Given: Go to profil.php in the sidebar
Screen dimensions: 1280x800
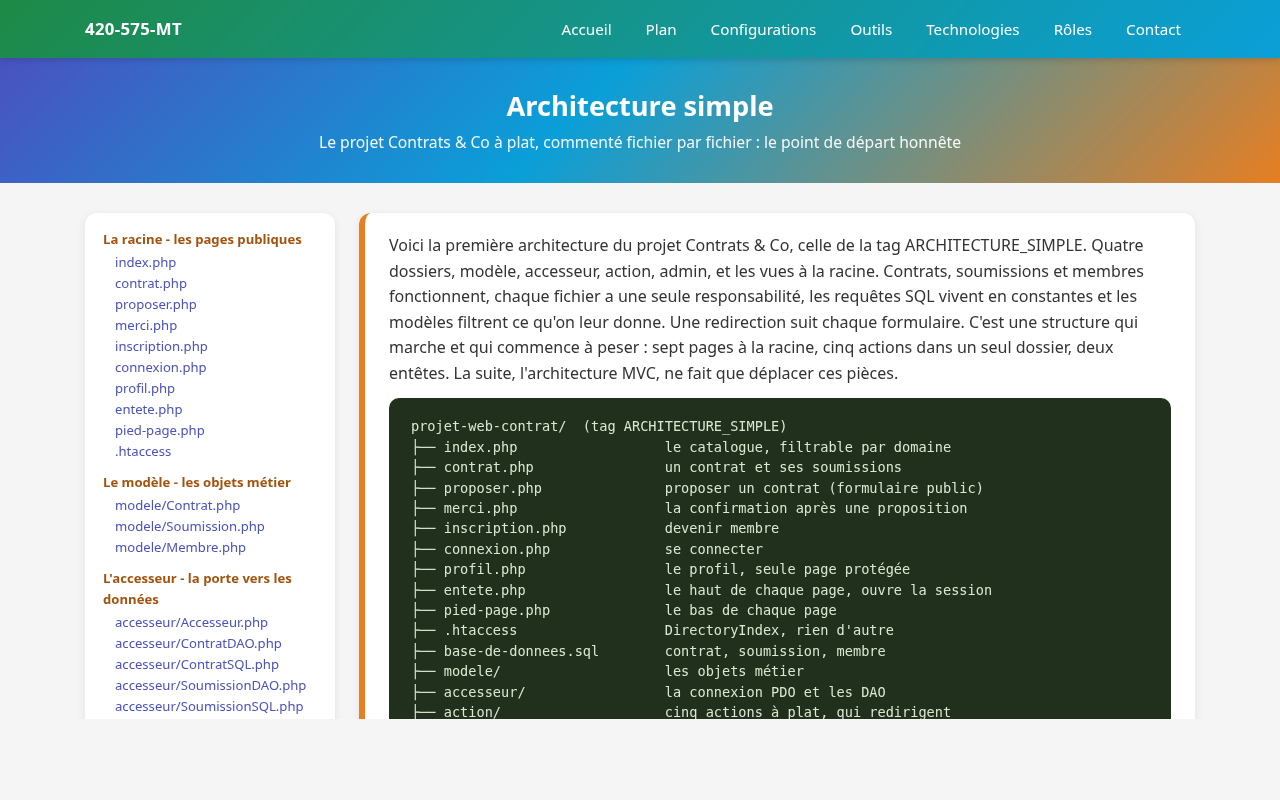Looking at the screenshot, I should coord(145,388).
